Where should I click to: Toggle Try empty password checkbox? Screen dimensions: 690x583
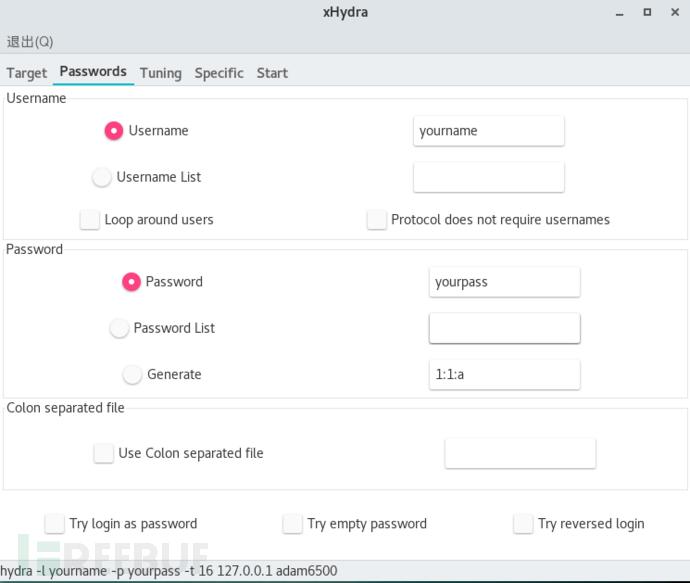point(293,524)
